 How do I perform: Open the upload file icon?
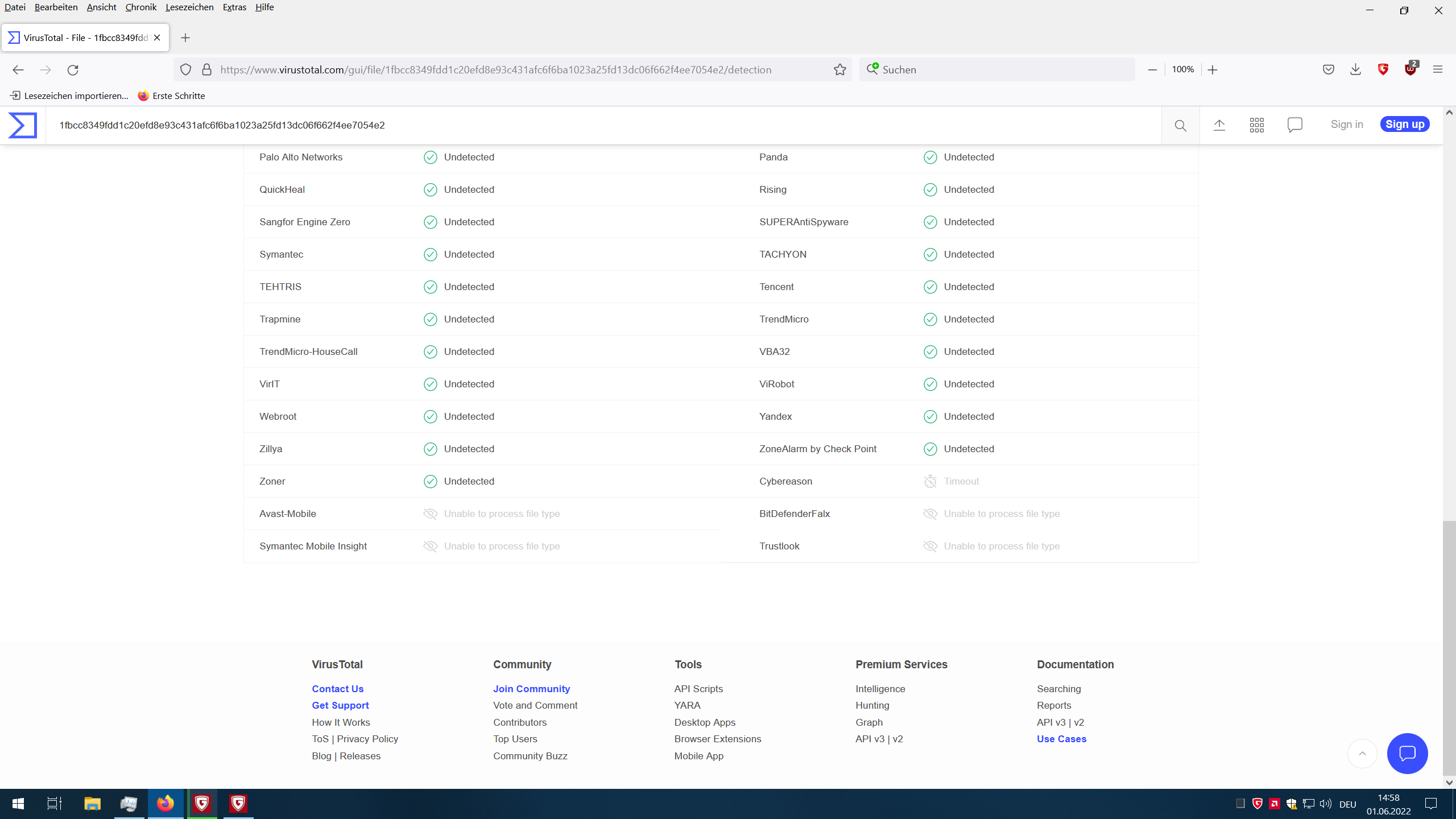1219,125
